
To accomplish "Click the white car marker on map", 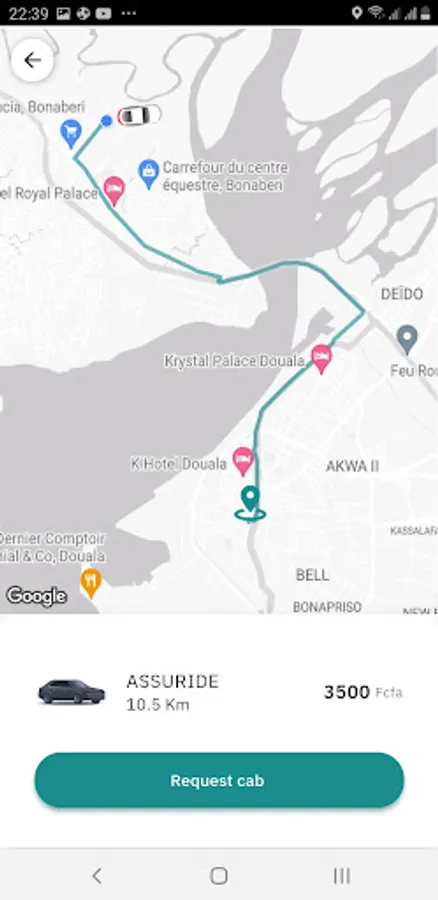I will pos(139,115).
